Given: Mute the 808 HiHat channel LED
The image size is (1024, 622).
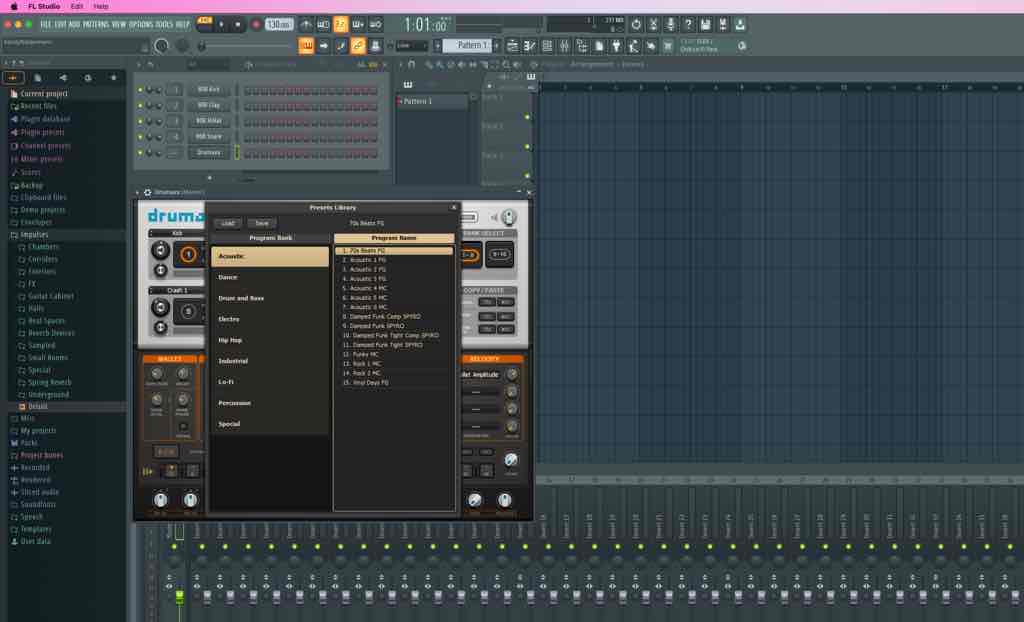Looking at the screenshot, I should click(140, 121).
